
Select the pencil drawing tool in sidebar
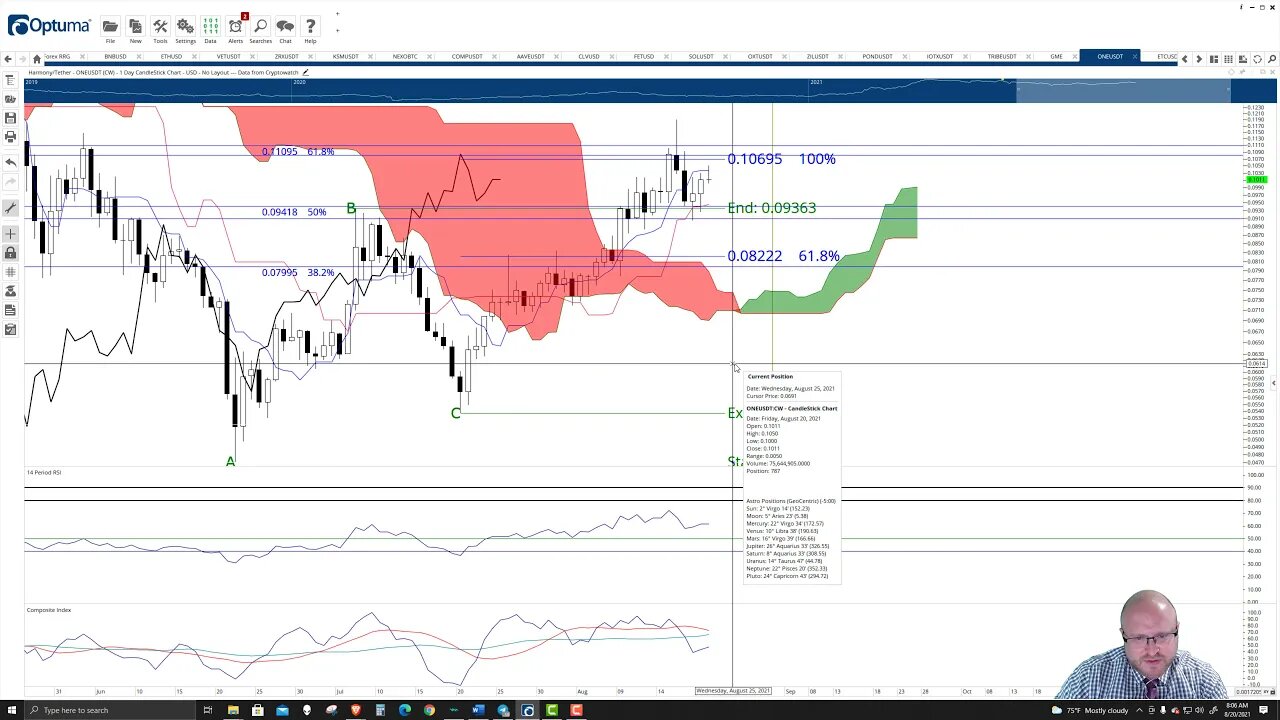pyautogui.click(x=10, y=208)
